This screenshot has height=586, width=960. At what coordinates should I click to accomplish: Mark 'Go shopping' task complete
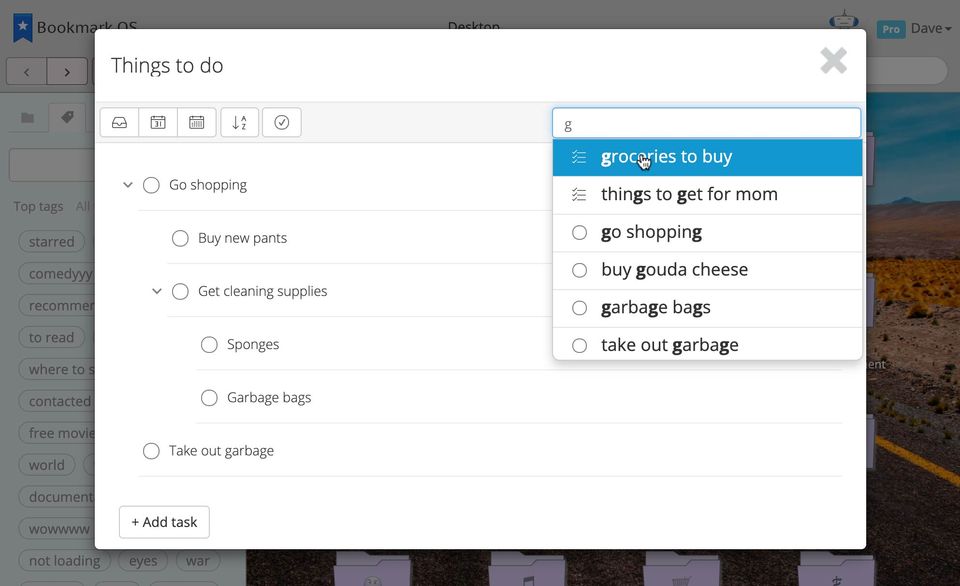point(151,185)
